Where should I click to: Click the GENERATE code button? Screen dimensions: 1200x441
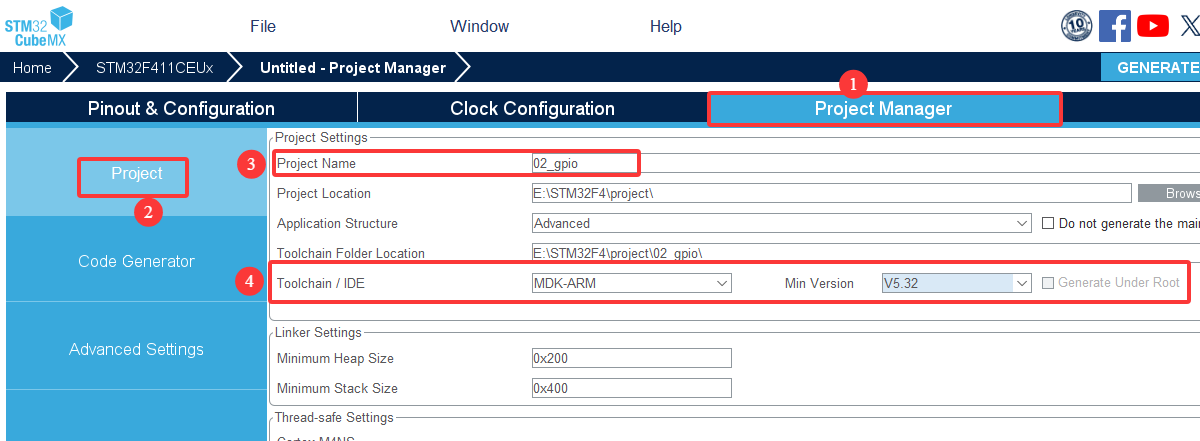(1151, 67)
